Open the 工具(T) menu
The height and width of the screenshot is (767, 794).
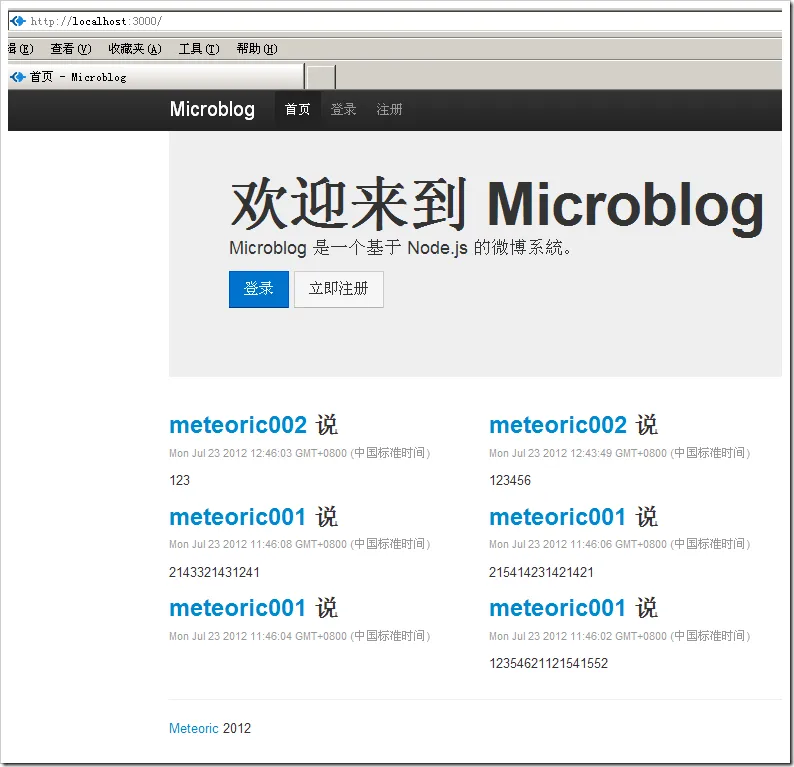(199, 49)
